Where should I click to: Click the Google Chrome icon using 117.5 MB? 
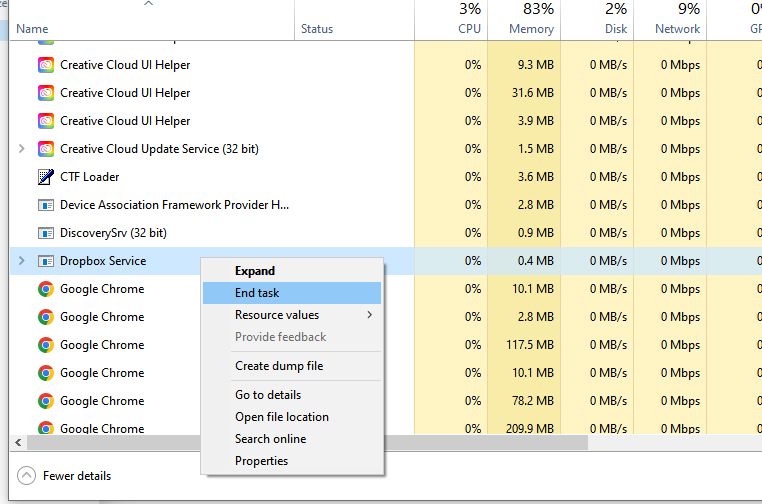(x=45, y=345)
